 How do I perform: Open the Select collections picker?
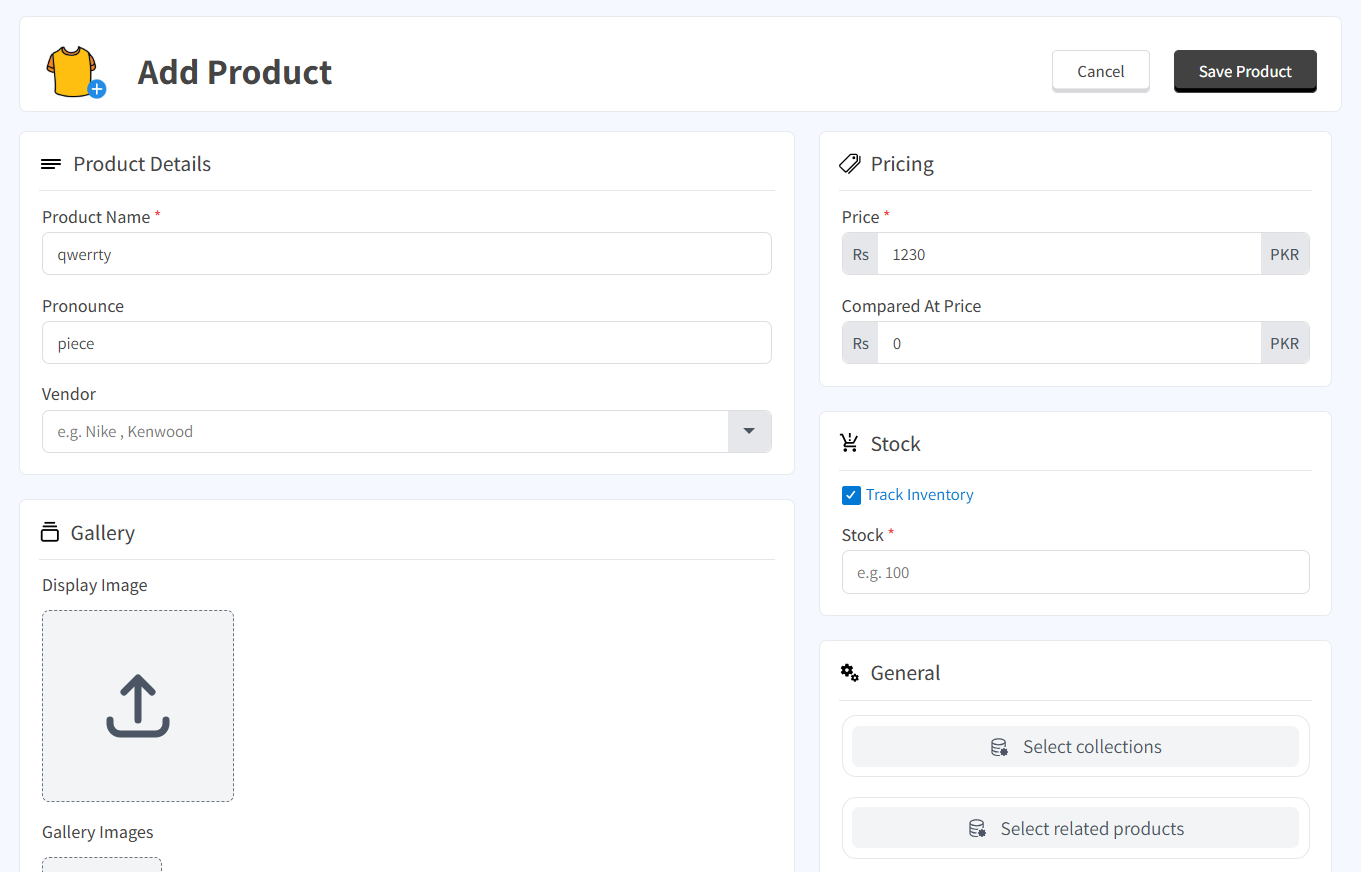1075,747
